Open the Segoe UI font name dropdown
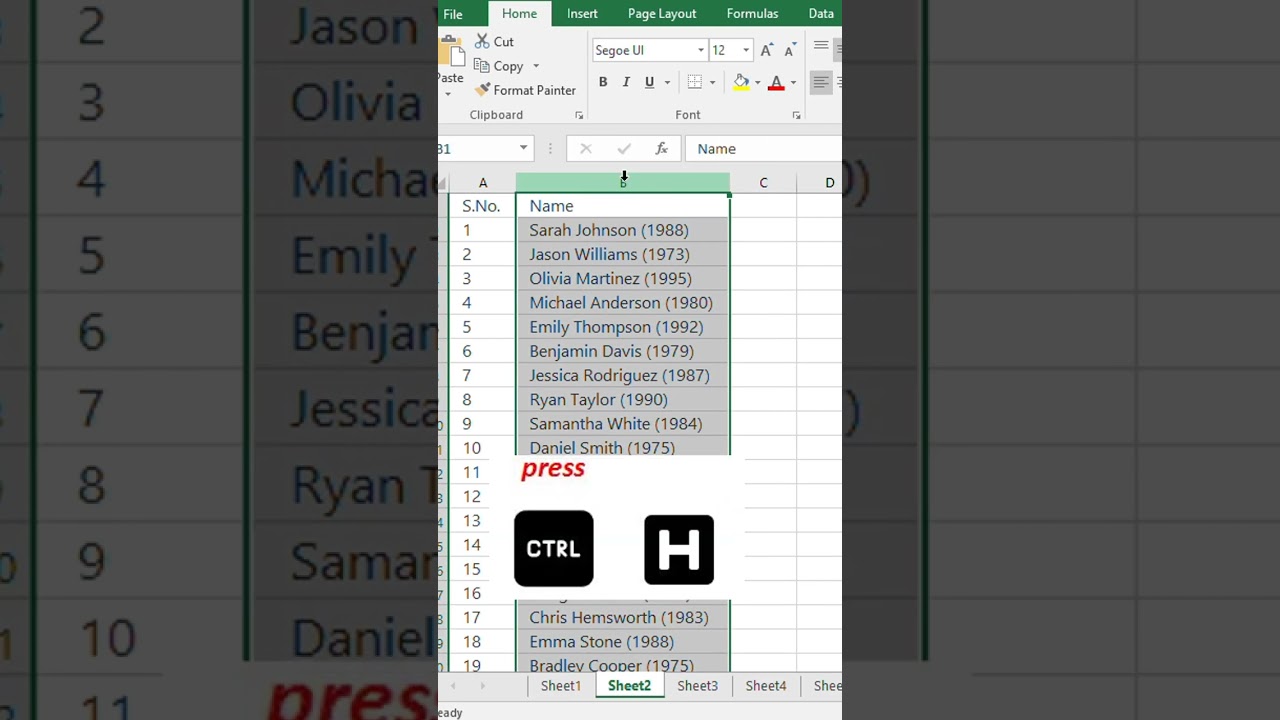1280x720 pixels. [700, 50]
